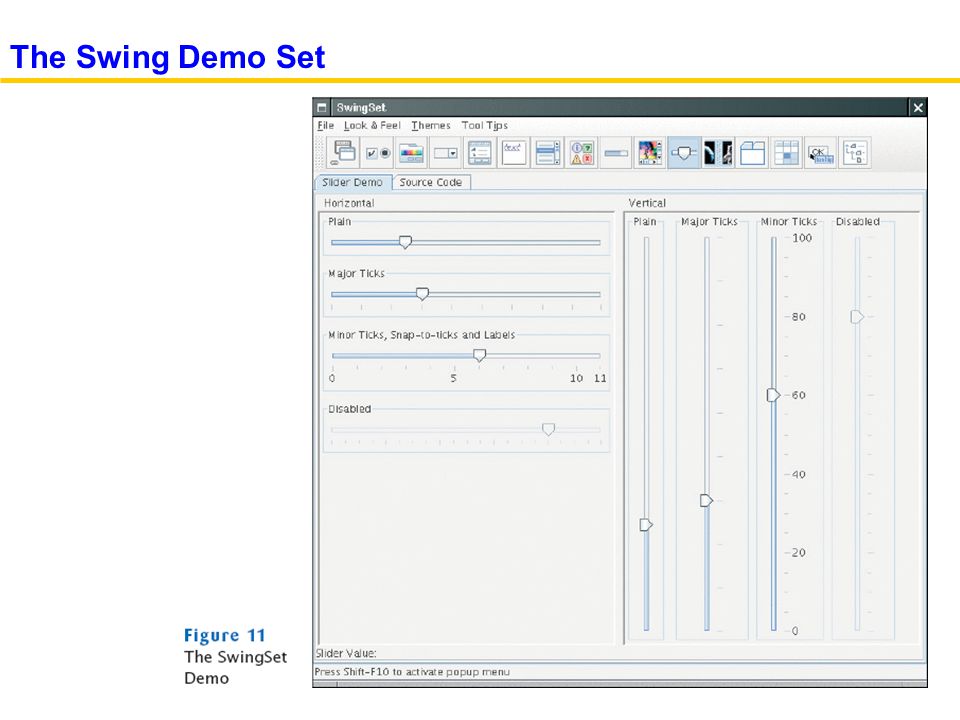Screen dimensions: 960x720
Task: Open the tabbed pane demo icon
Action: tap(752, 152)
